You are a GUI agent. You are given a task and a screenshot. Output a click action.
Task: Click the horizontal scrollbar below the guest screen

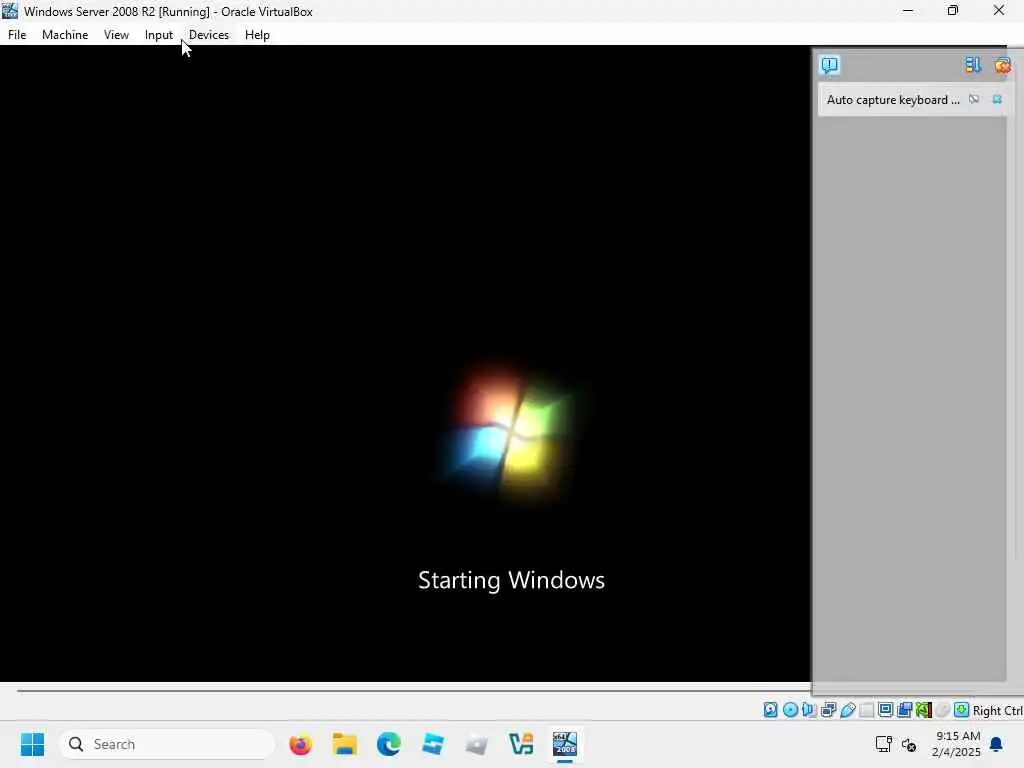[414, 690]
